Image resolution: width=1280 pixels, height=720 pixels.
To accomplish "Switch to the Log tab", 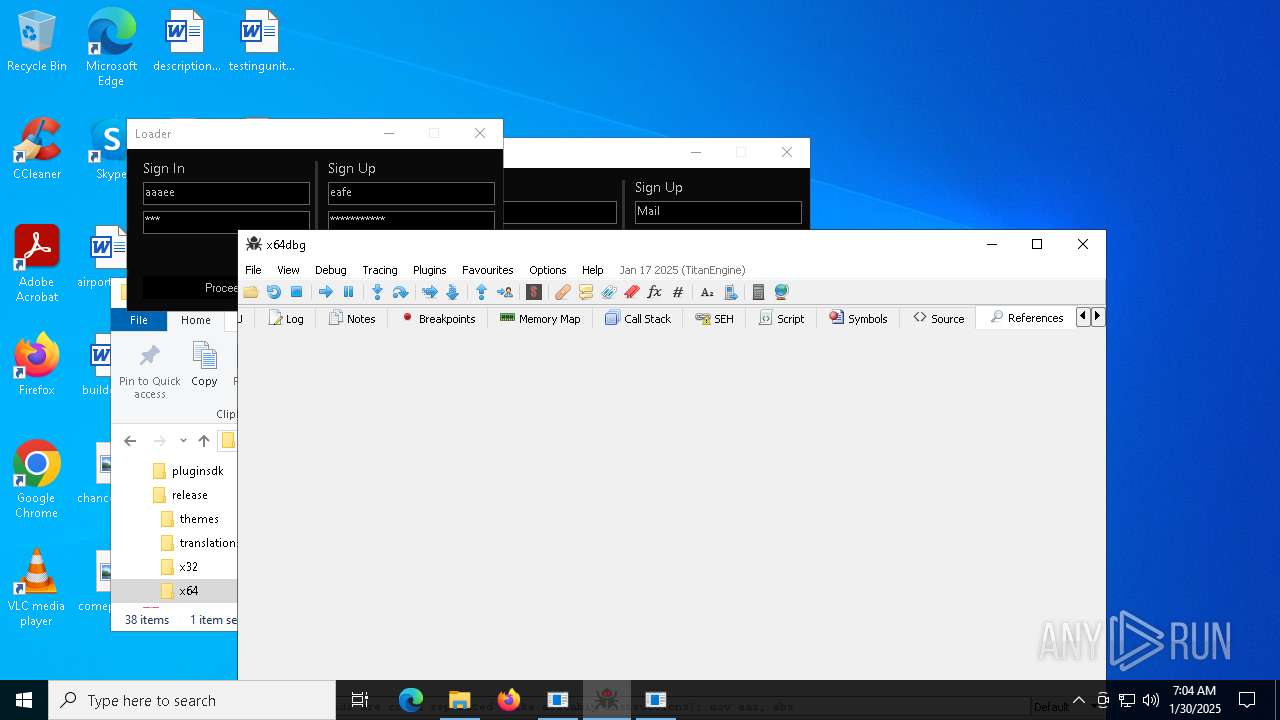I will tap(286, 318).
